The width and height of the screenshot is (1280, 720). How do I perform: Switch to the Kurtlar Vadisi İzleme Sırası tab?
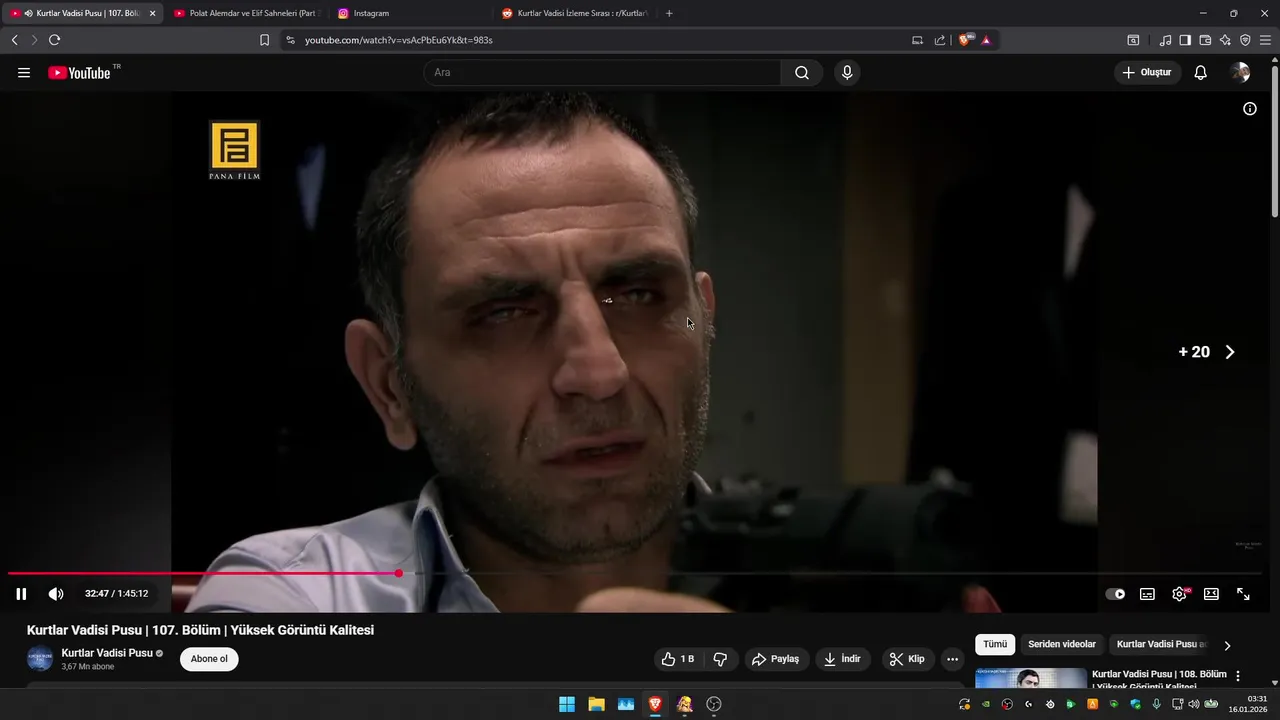coord(574,13)
